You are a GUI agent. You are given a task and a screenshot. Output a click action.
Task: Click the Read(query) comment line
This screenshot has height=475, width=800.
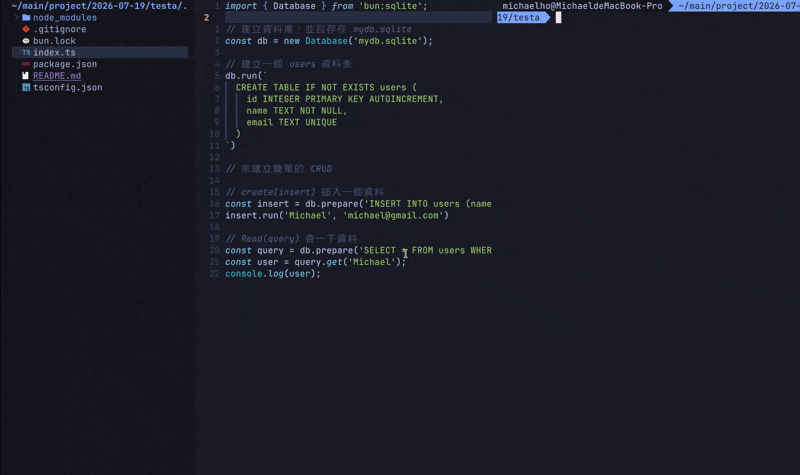click(x=291, y=239)
